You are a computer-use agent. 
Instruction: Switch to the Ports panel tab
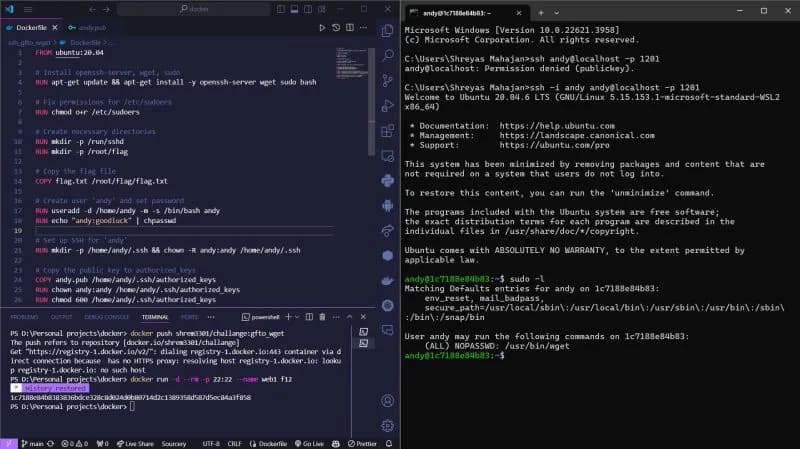(x=189, y=317)
